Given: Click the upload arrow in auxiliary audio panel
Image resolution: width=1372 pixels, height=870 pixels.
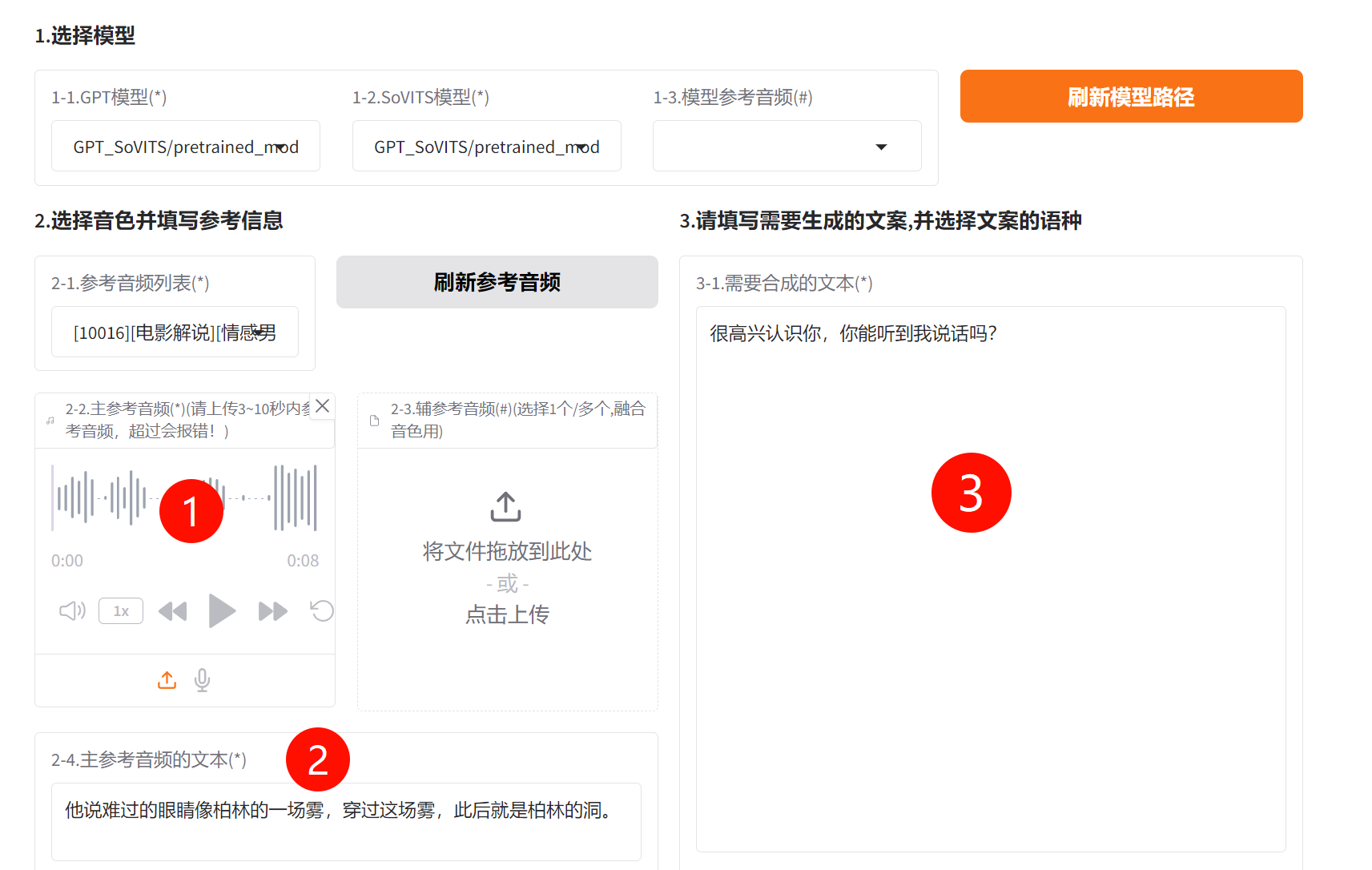Looking at the screenshot, I should [505, 506].
